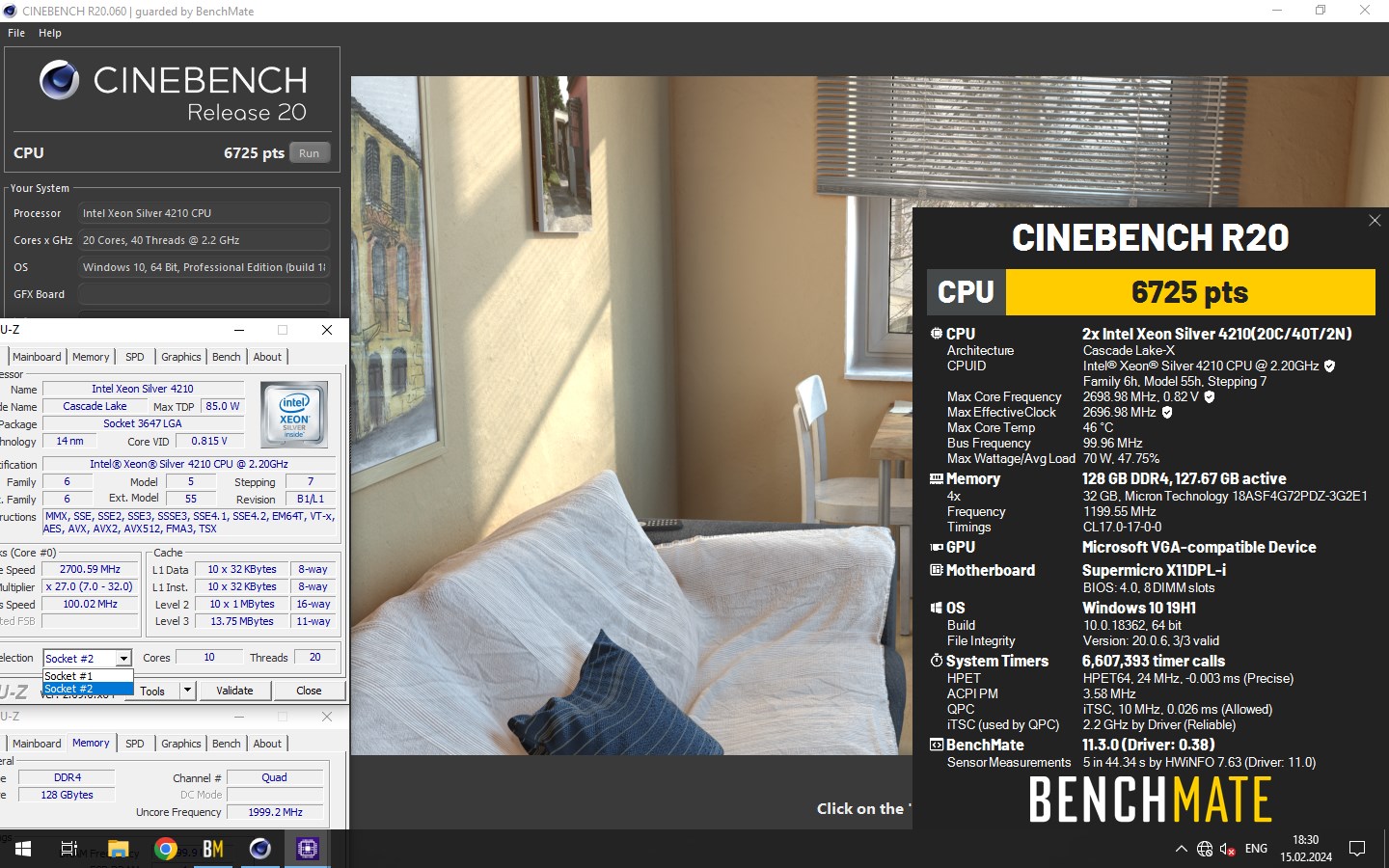Click the Tools button in CPU-Z
Viewport: 1389px width, 868px height.
tap(154, 691)
